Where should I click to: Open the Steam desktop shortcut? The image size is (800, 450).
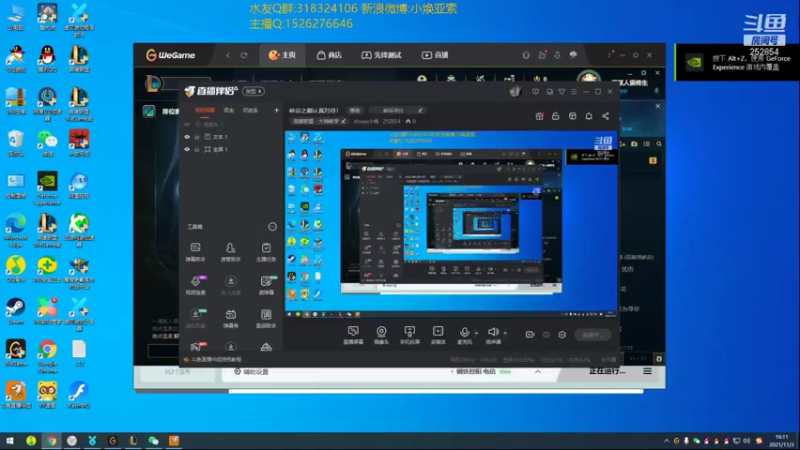[15, 311]
